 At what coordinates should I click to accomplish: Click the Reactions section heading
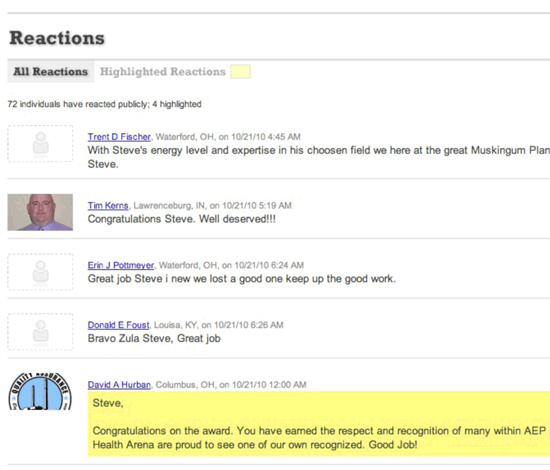[57, 38]
